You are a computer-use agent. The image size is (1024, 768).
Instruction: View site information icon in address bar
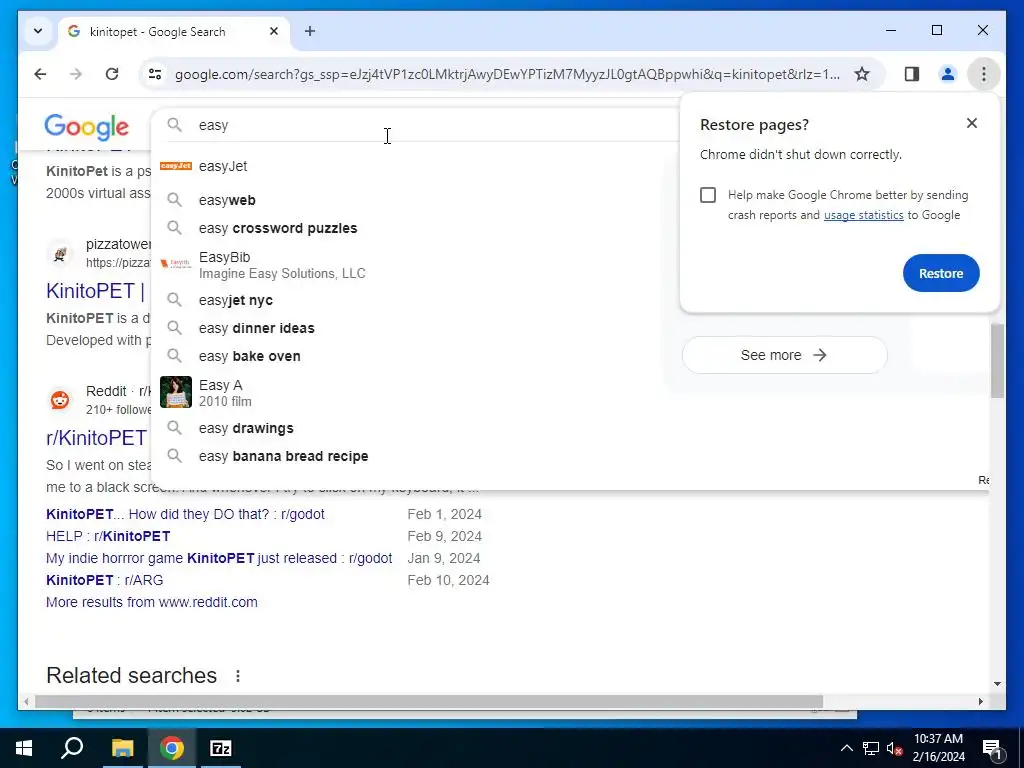coord(155,74)
